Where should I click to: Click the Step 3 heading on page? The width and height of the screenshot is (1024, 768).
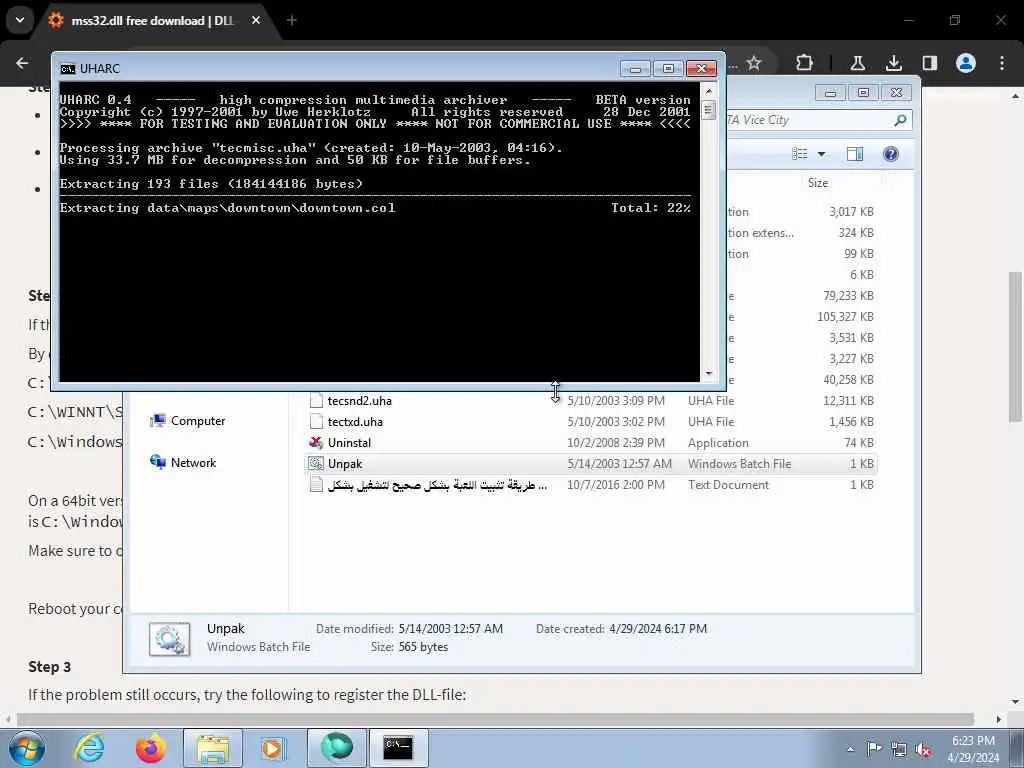click(x=49, y=667)
